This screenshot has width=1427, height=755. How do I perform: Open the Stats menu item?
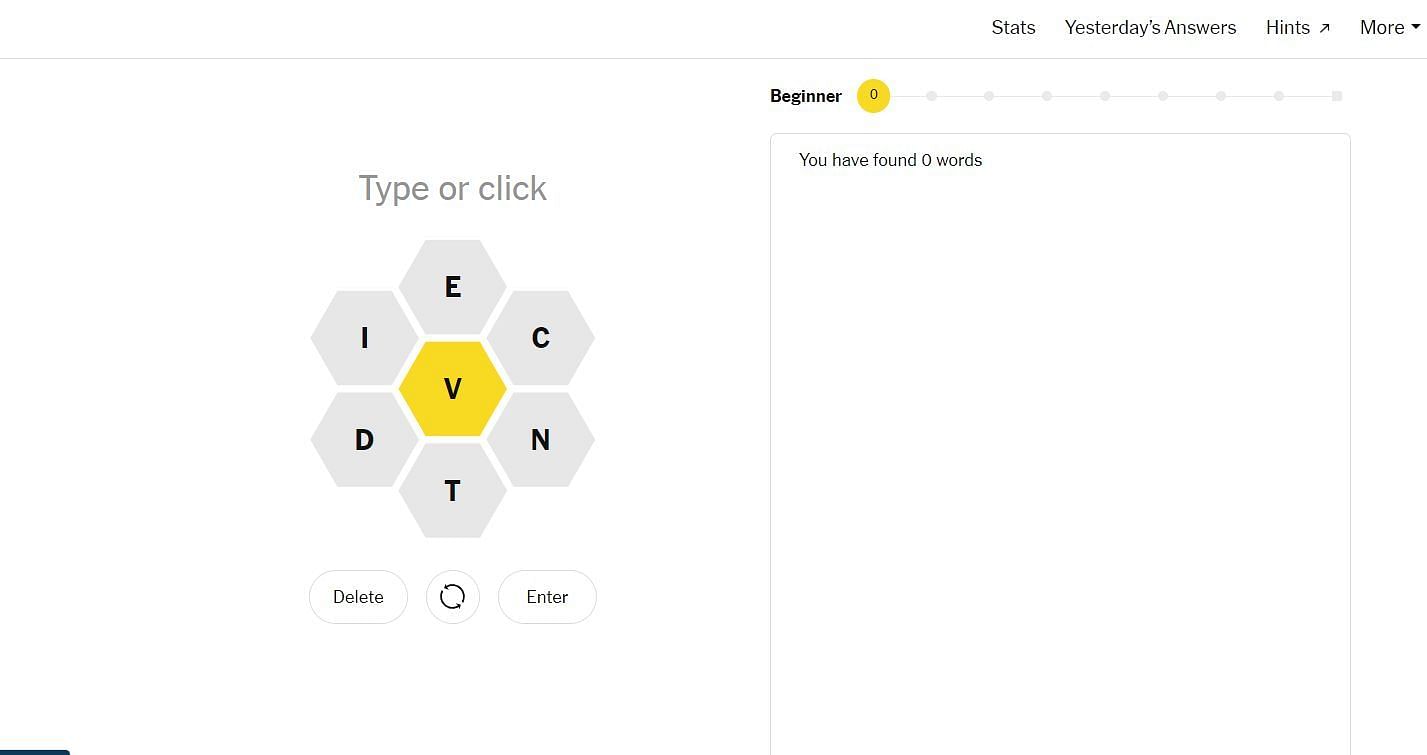pyautogui.click(x=1013, y=28)
